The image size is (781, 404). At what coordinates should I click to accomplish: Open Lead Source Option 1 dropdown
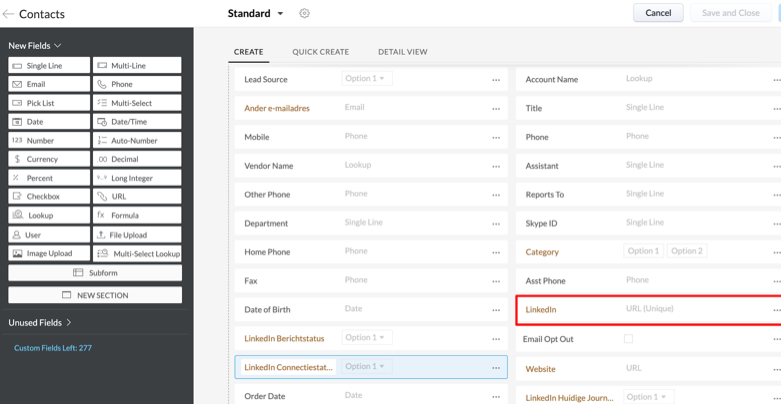coord(367,78)
